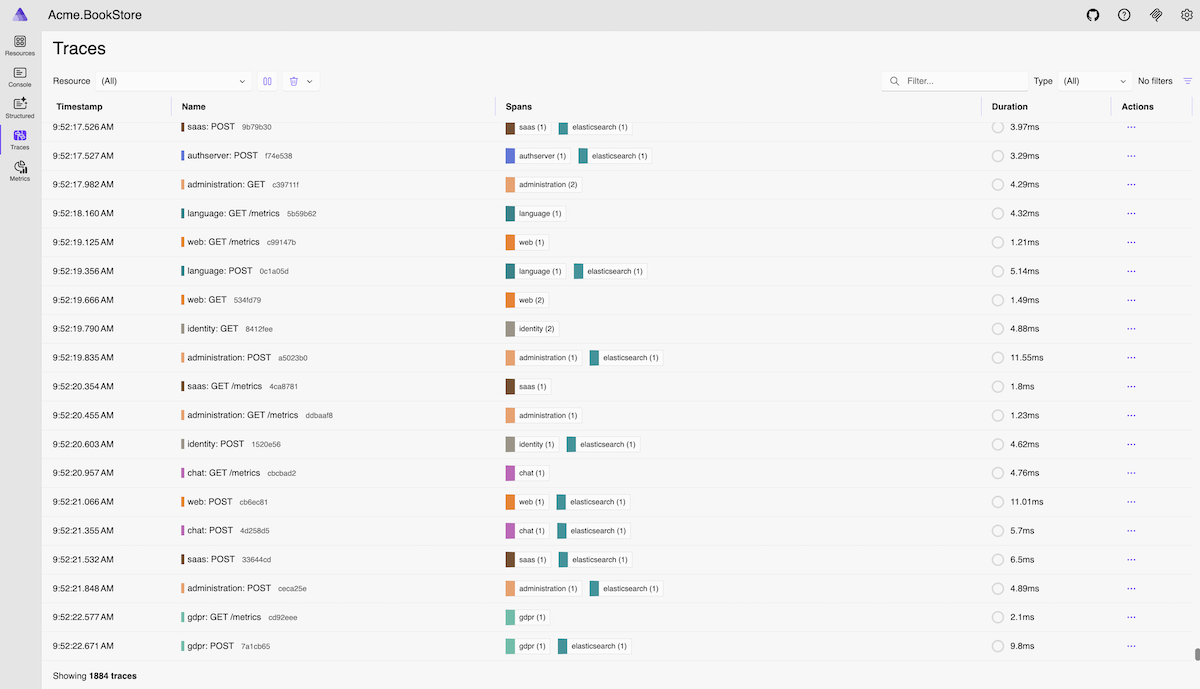The width and height of the screenshot is (1200, 689).
Task: Go to the Metrics panel
Action: pyautogui.click(x=19, y=170)
